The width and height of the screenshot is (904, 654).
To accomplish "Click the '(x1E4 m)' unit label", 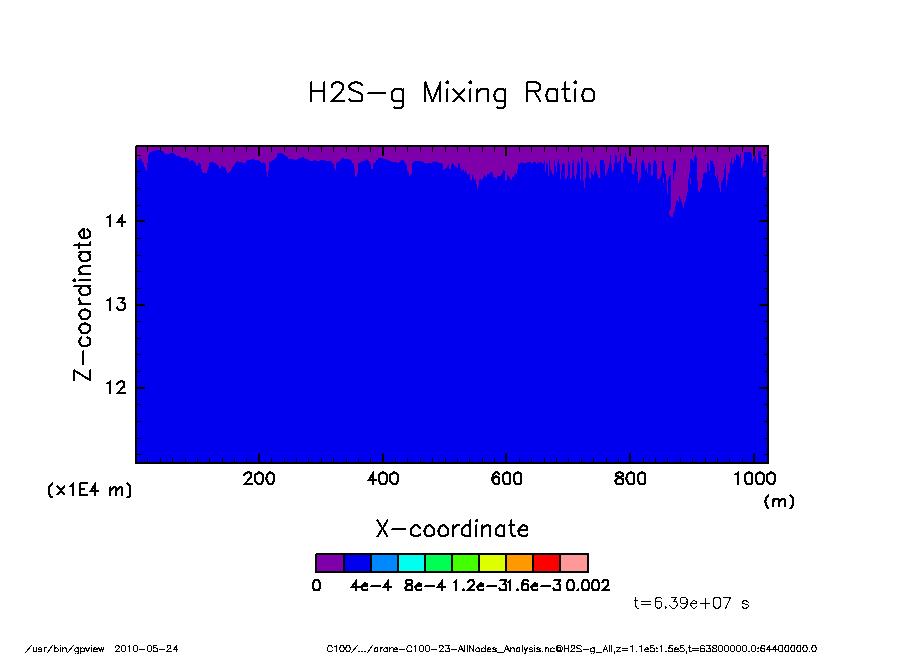I will [x=89, y=490].
